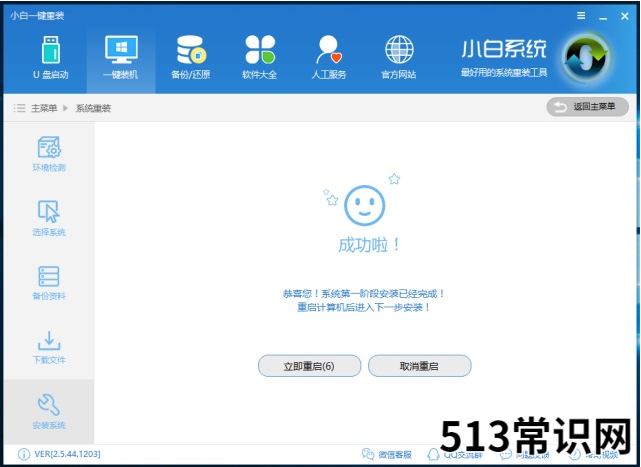Click the 小白一键重装 window title

pyautogui.click(x=37, y=16)
